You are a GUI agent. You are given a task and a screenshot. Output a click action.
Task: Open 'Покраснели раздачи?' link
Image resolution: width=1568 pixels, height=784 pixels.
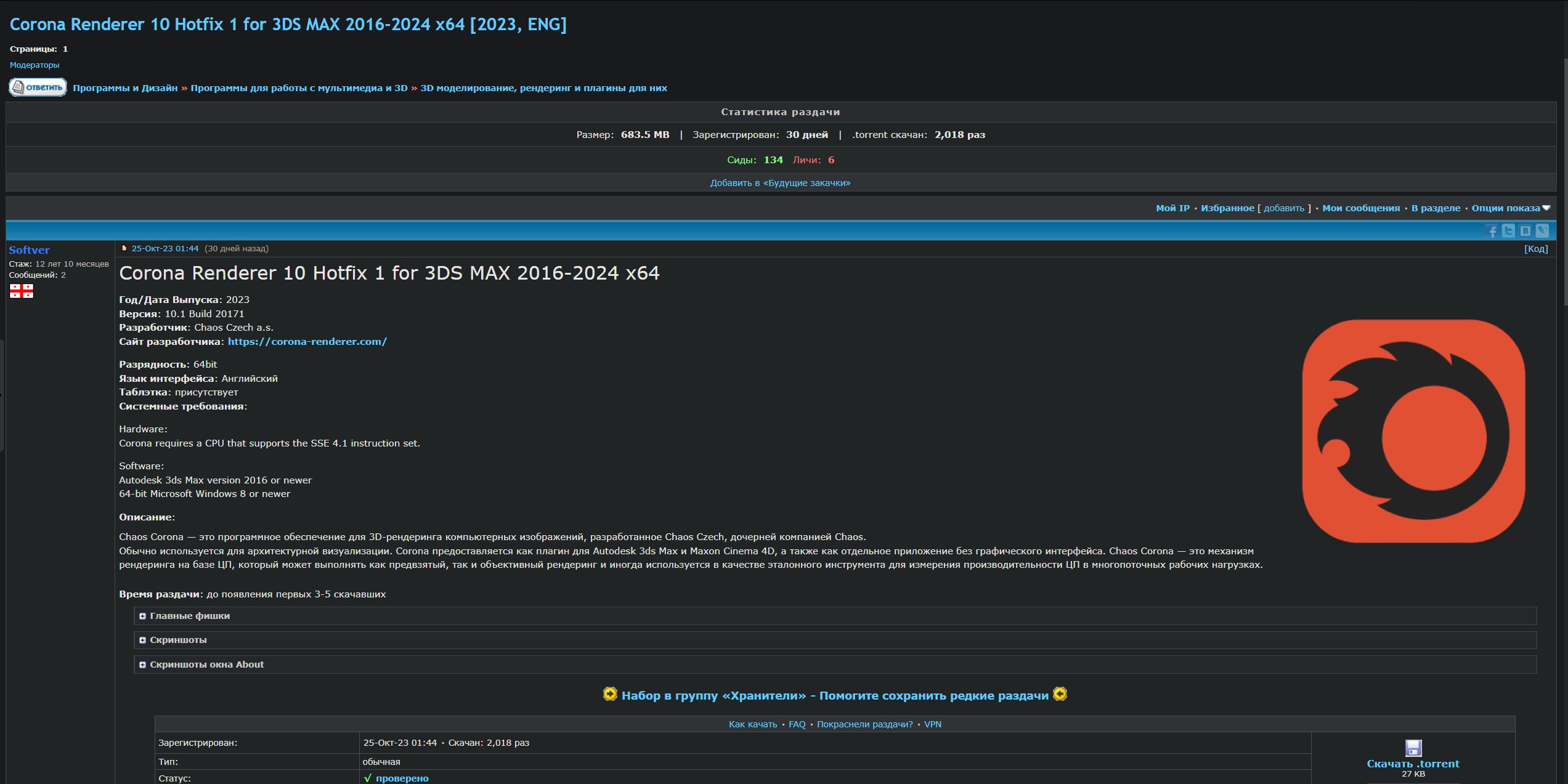point(865,724)
